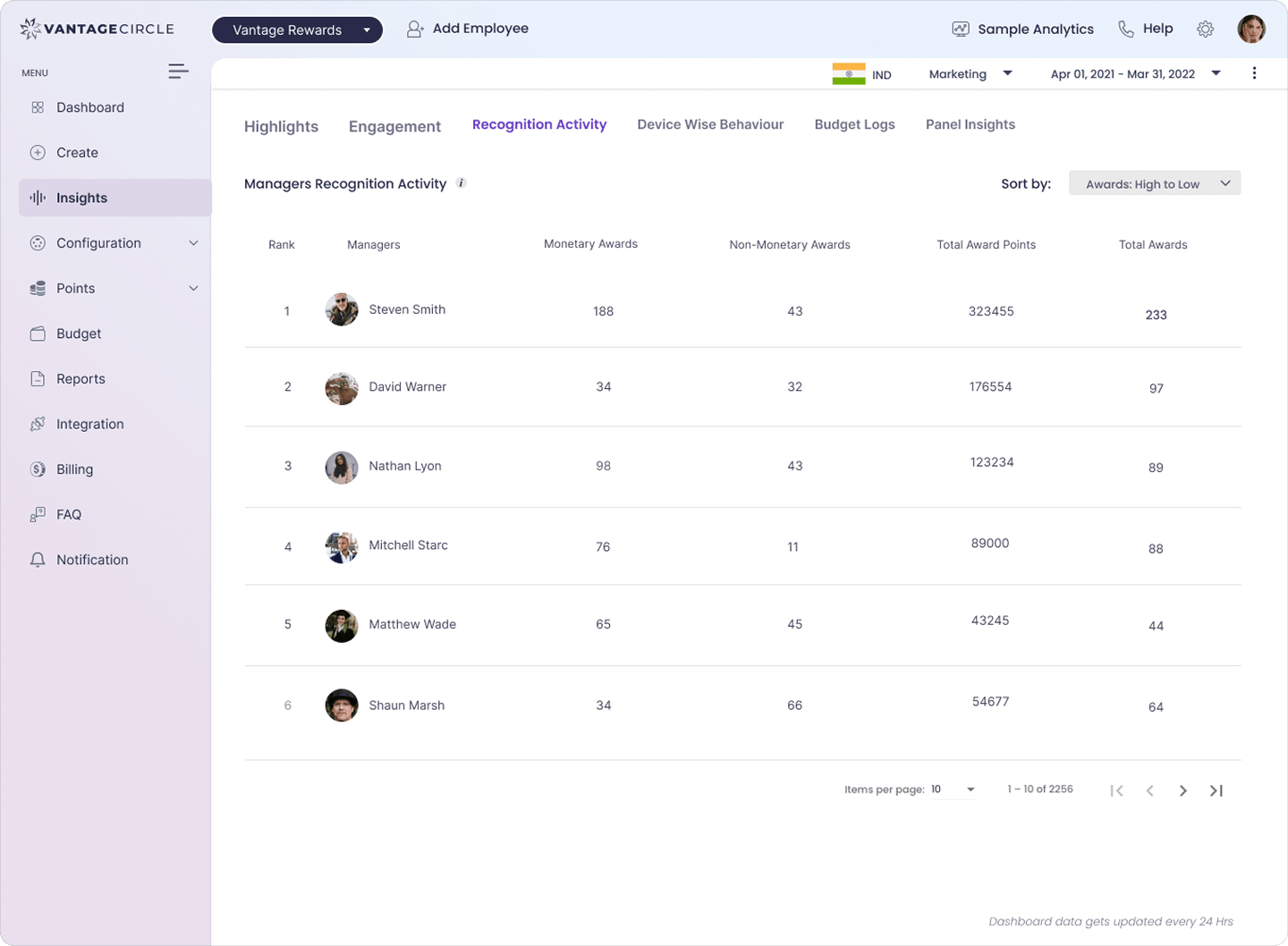Collapse the sidebar with the hamburger icon

[x=178, y=71]
